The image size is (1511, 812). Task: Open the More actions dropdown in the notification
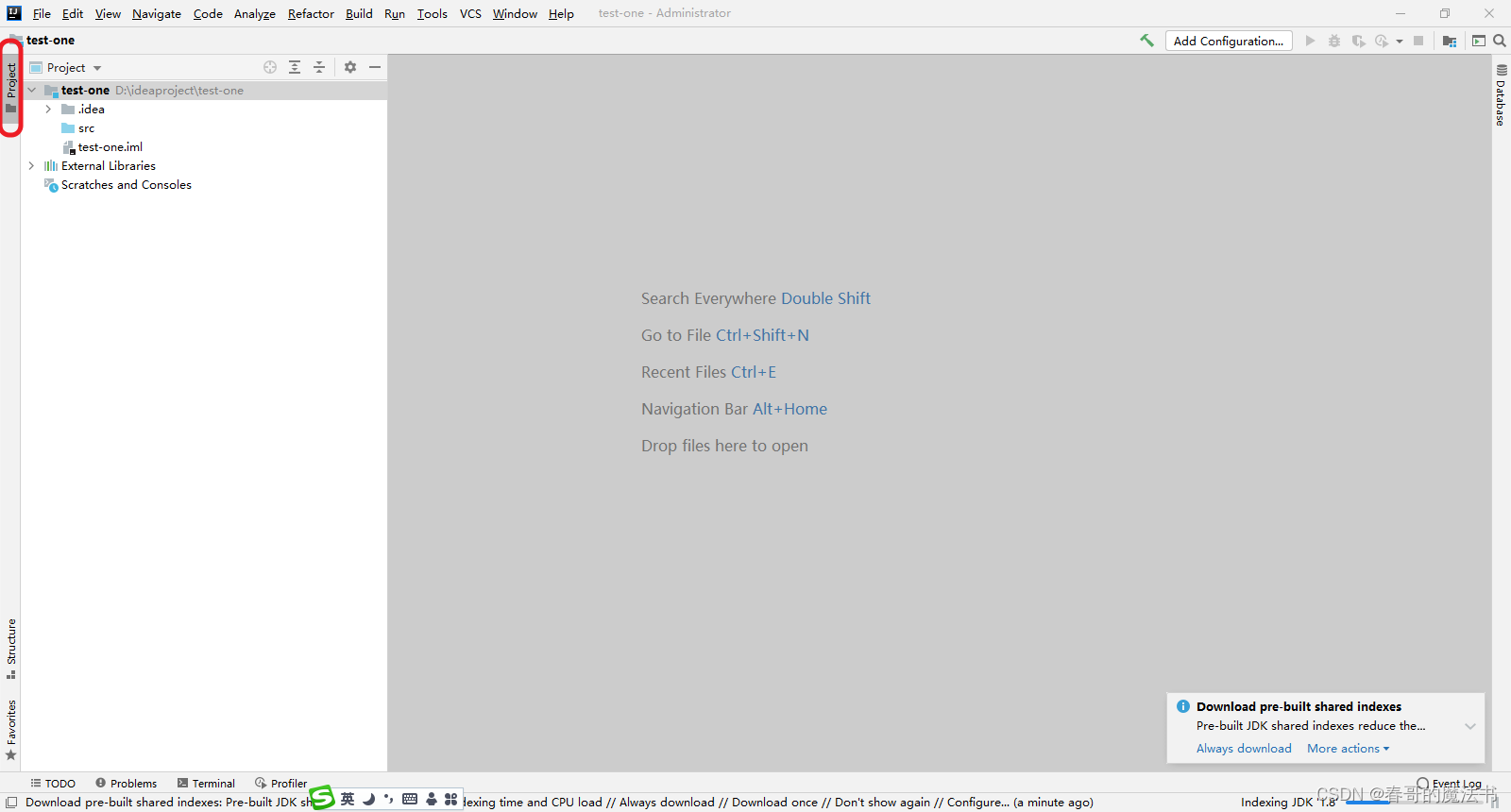pos(1349,748)
